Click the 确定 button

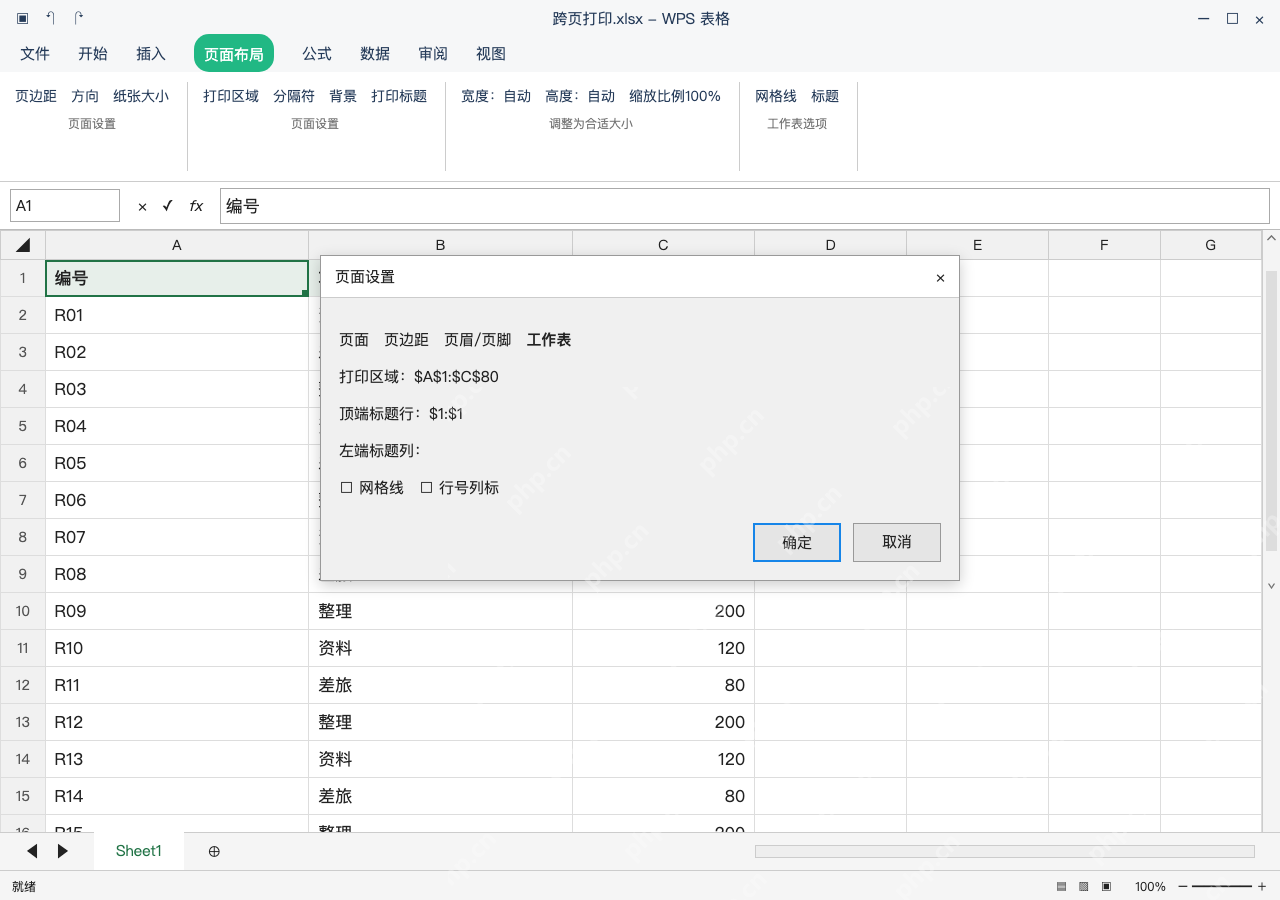tap(797, 542)
